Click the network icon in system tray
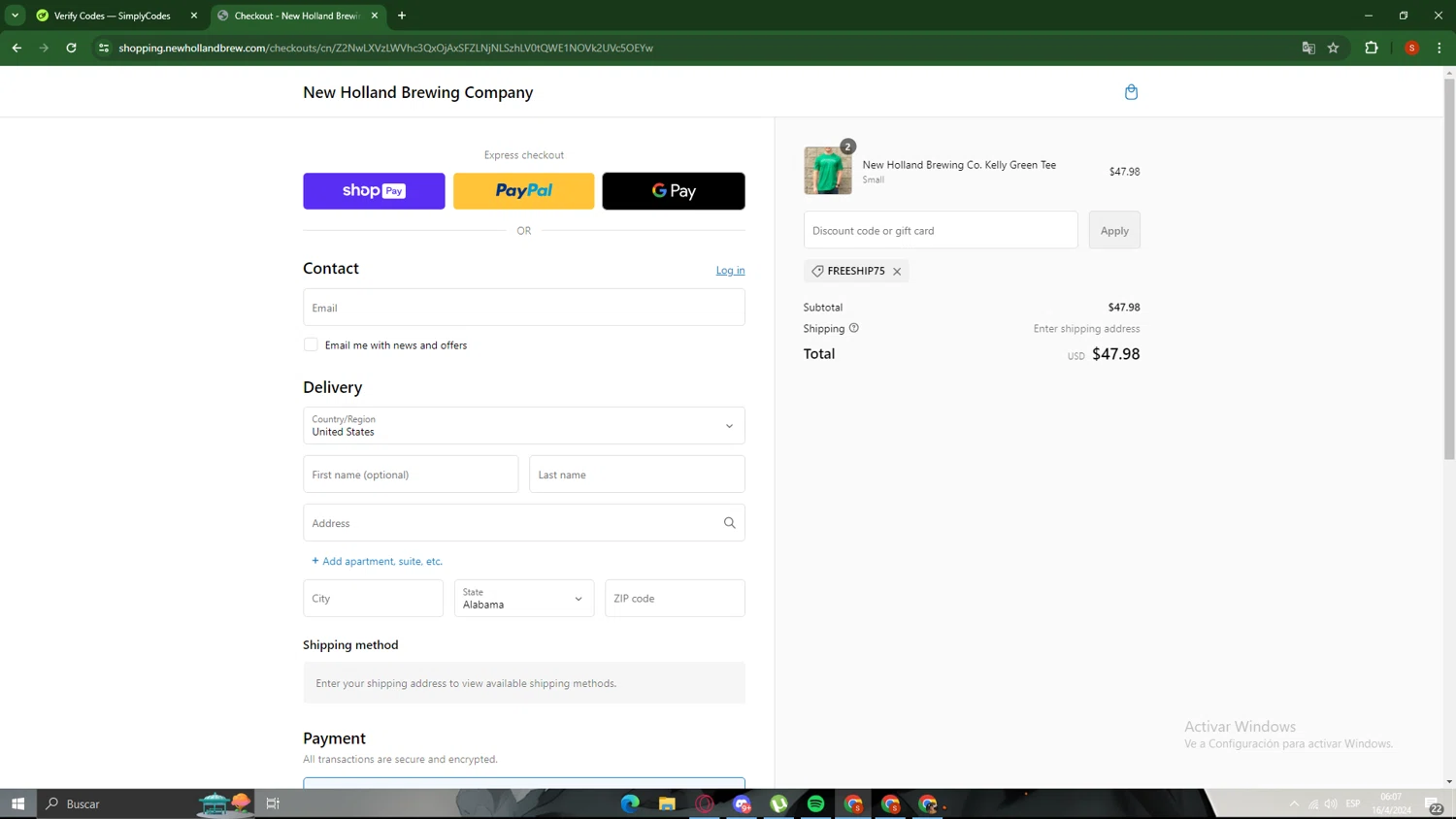This screenshot has height=819, width=1456. [1313, 803]
